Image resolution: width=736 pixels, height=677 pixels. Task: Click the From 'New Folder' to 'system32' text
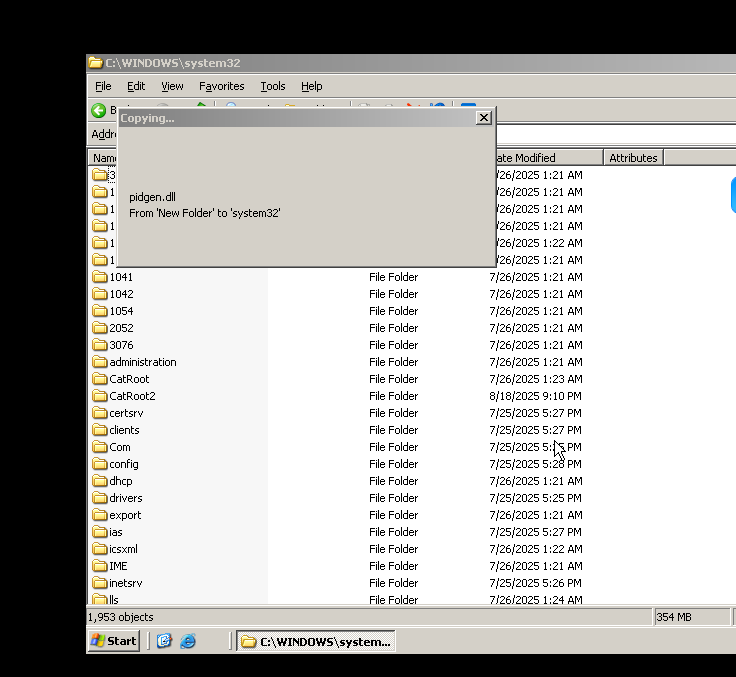[205, 213]
